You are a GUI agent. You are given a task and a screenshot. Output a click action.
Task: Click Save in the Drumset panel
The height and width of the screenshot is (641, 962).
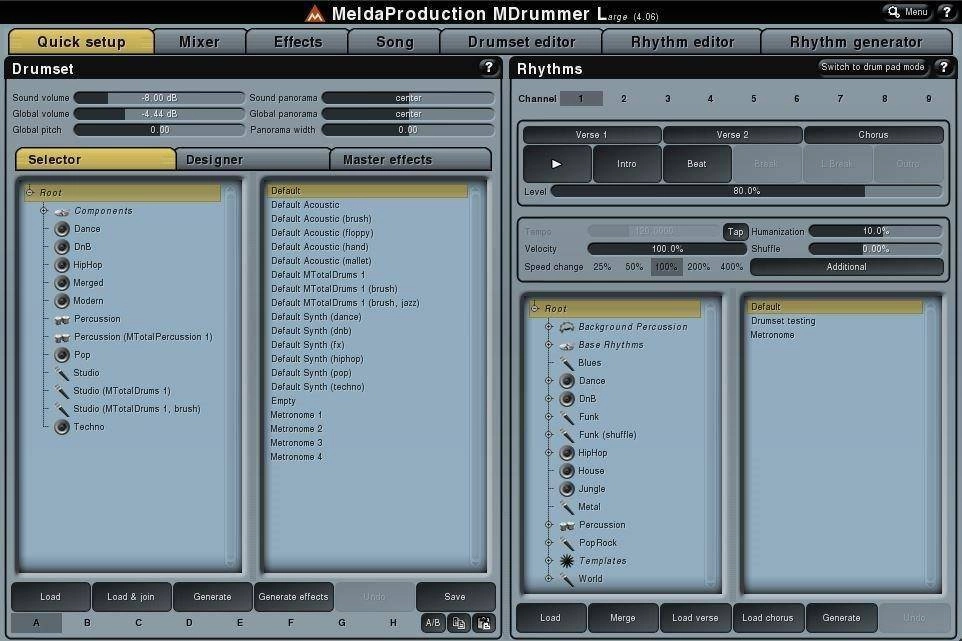pyautogui.click(x=455, y=597)
